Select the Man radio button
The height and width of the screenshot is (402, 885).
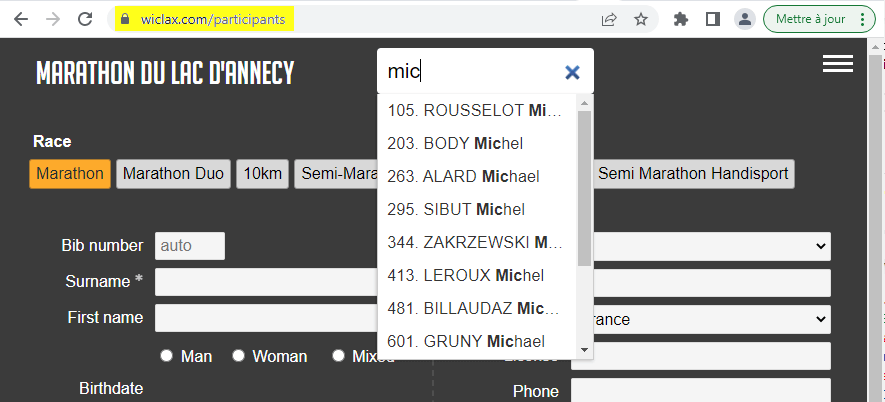pos(167,356)
